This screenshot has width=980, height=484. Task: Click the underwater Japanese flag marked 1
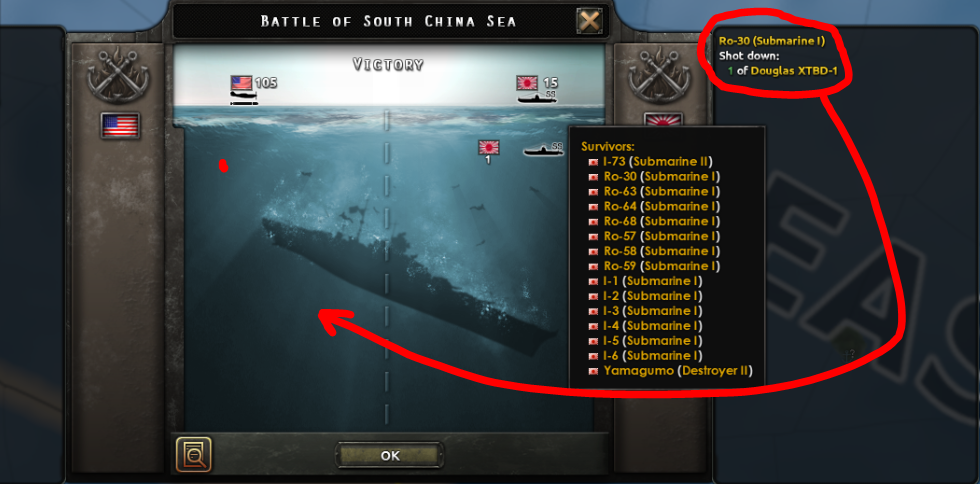(x=489, y=148)
